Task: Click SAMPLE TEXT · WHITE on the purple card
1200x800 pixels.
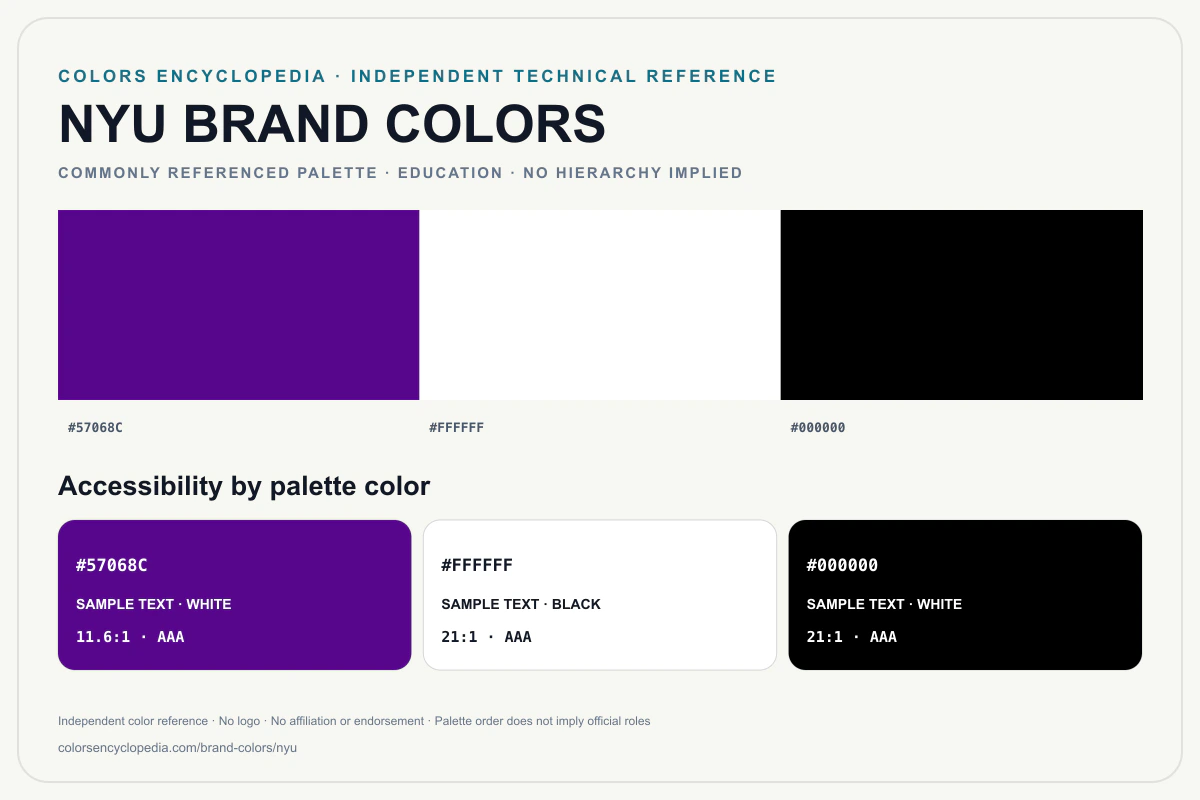Action: tap(154, 604)
